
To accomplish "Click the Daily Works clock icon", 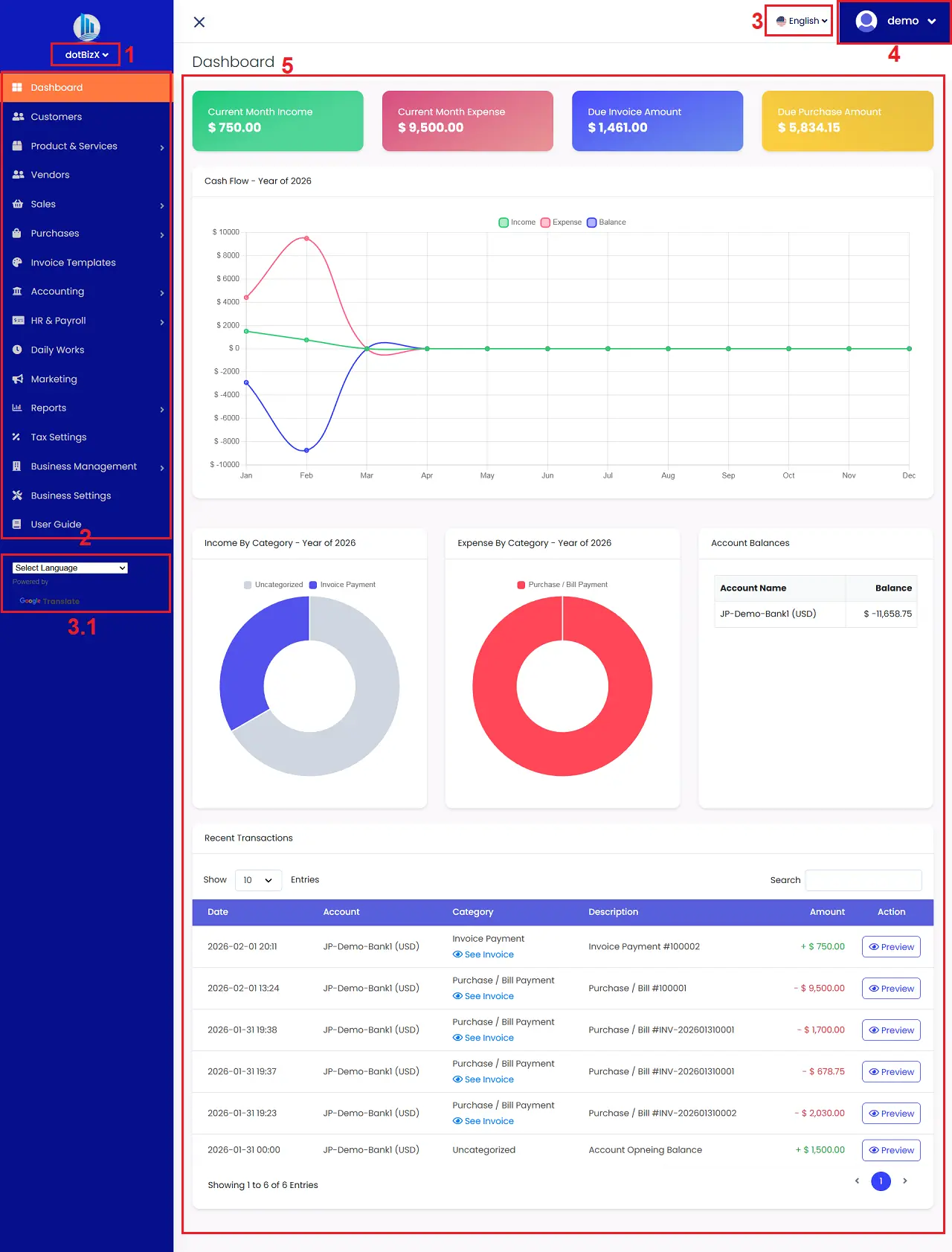I will coord(18,350).
